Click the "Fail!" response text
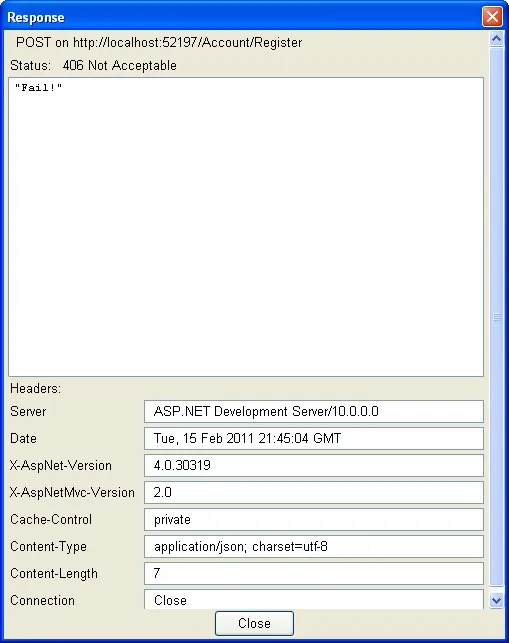This screenshot has height=643, width=509. click(x=38, y=87)
